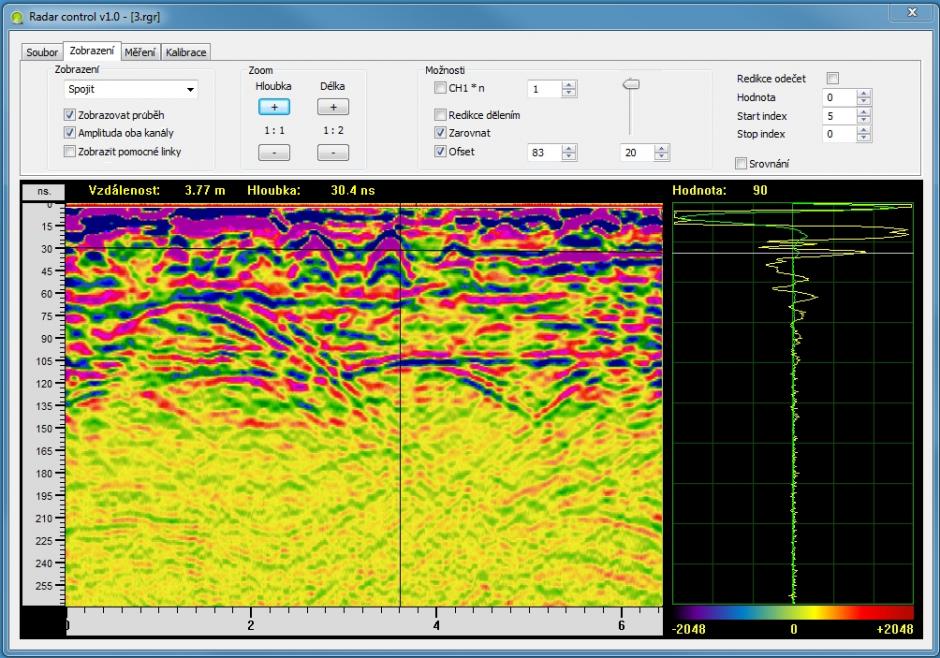Click the Hloubka zoom-out minus button
This screenshot has width=940, height=658.
[x=273, y=152]
